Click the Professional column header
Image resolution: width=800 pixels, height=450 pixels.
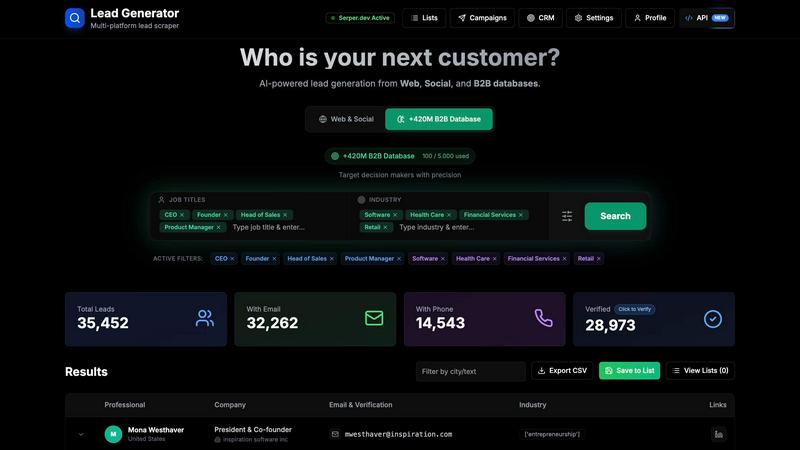tap(124, 405)
